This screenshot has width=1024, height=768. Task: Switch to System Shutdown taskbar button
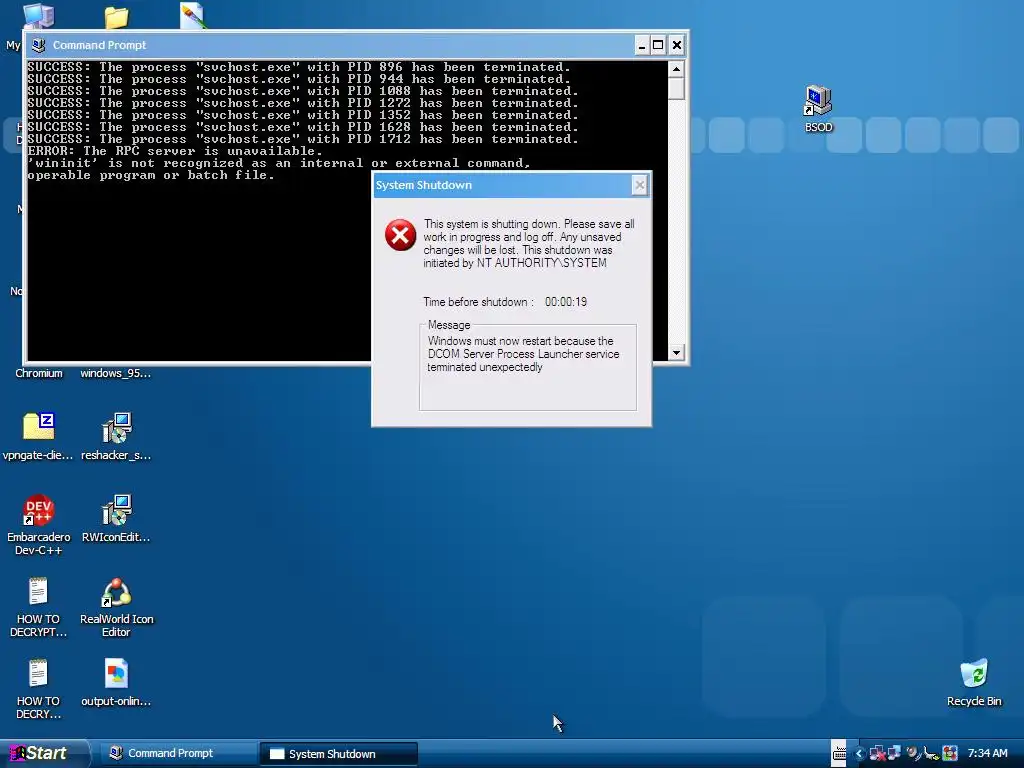[338, 754]
